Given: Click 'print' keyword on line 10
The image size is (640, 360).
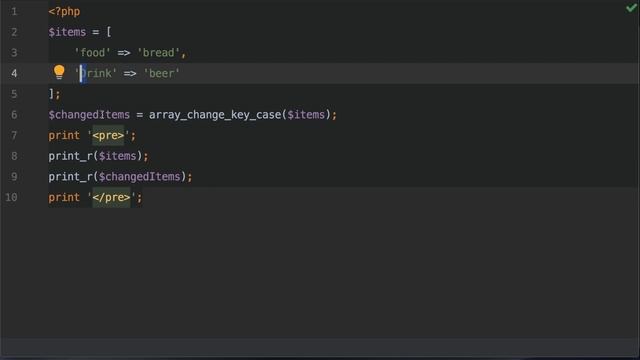Looking at the screenshot, I should pos(64,198).
